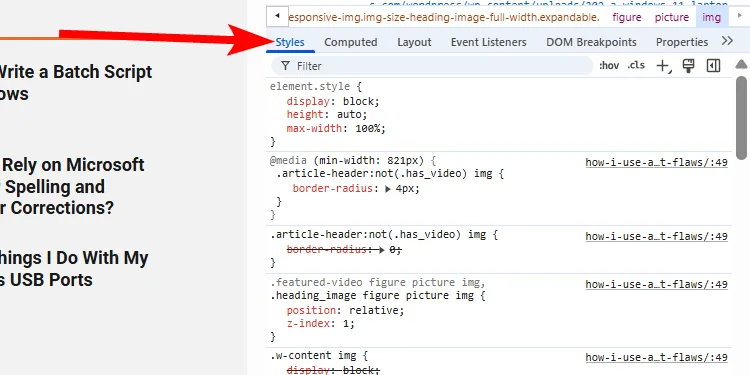Click scrollbar up arrow in Styles pane
750x375 pixels.
pos(741,64)
